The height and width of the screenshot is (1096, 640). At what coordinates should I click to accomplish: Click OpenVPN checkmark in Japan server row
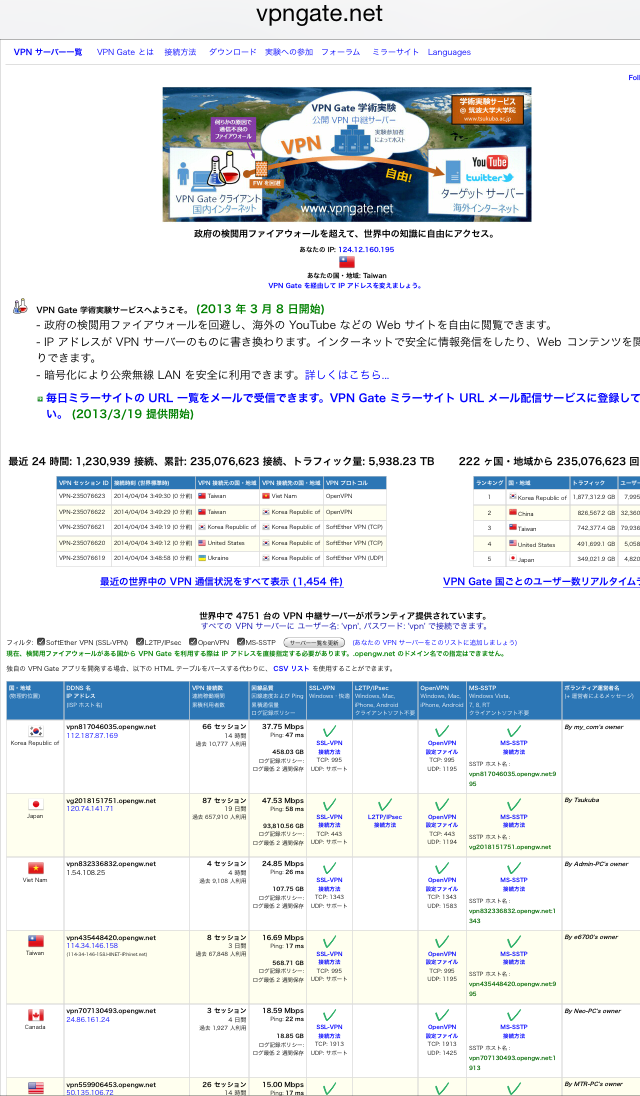(442, 806)
